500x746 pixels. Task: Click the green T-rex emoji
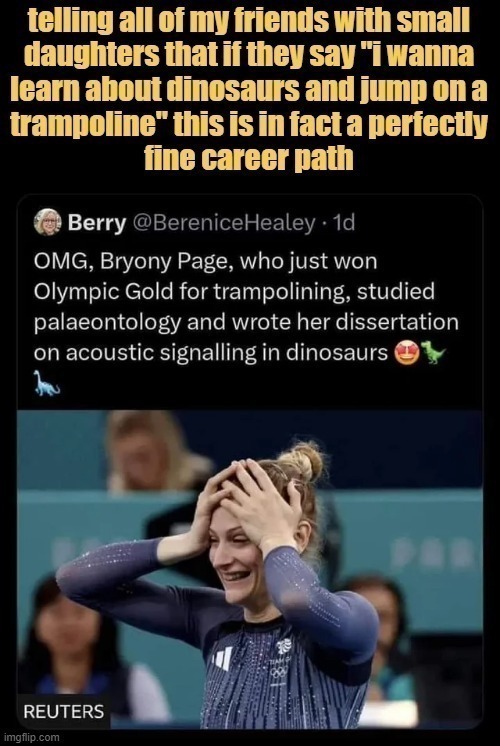click(433, 352)
